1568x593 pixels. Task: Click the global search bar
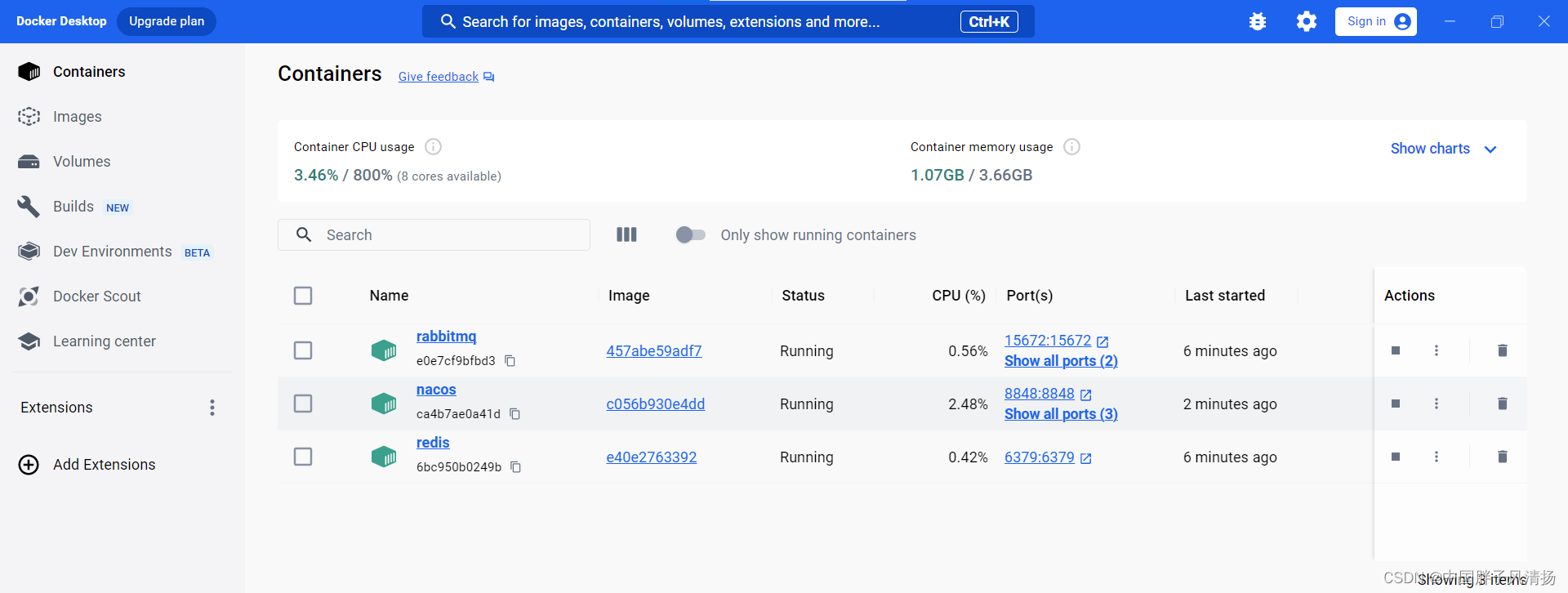[728, 21]
